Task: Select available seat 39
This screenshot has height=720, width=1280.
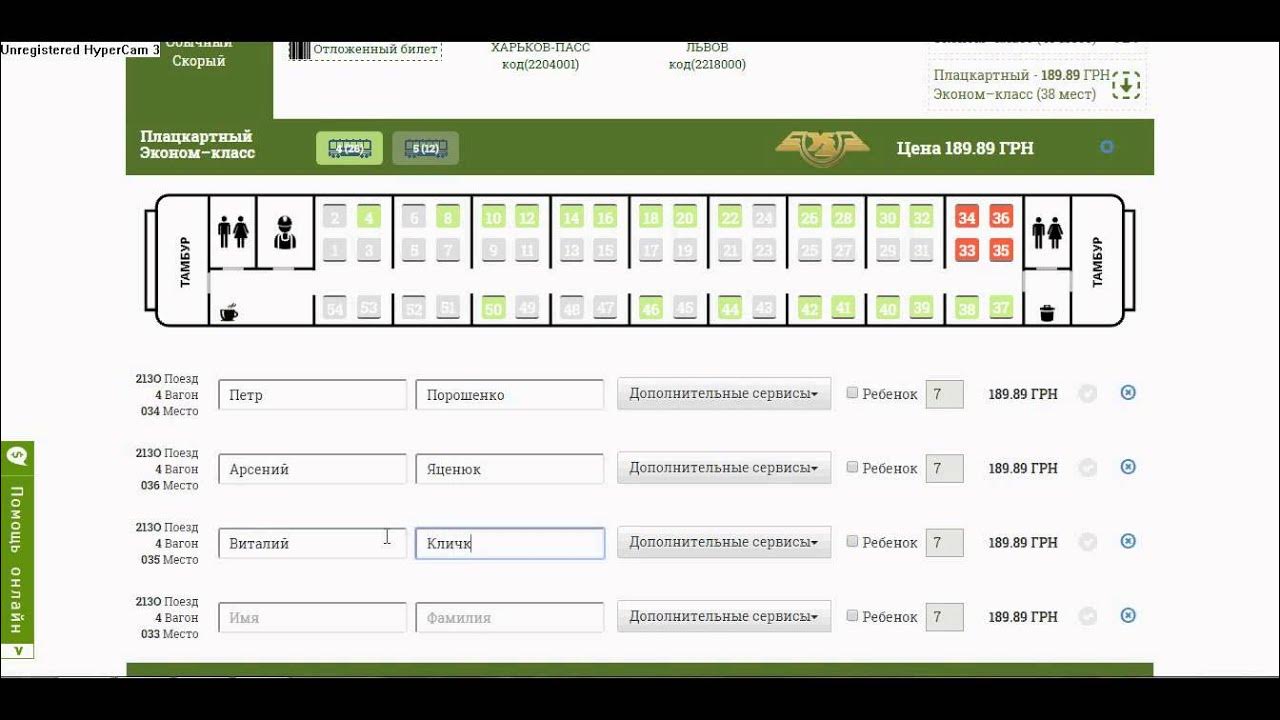Action: pyautogui.click(x=922, y=309)
